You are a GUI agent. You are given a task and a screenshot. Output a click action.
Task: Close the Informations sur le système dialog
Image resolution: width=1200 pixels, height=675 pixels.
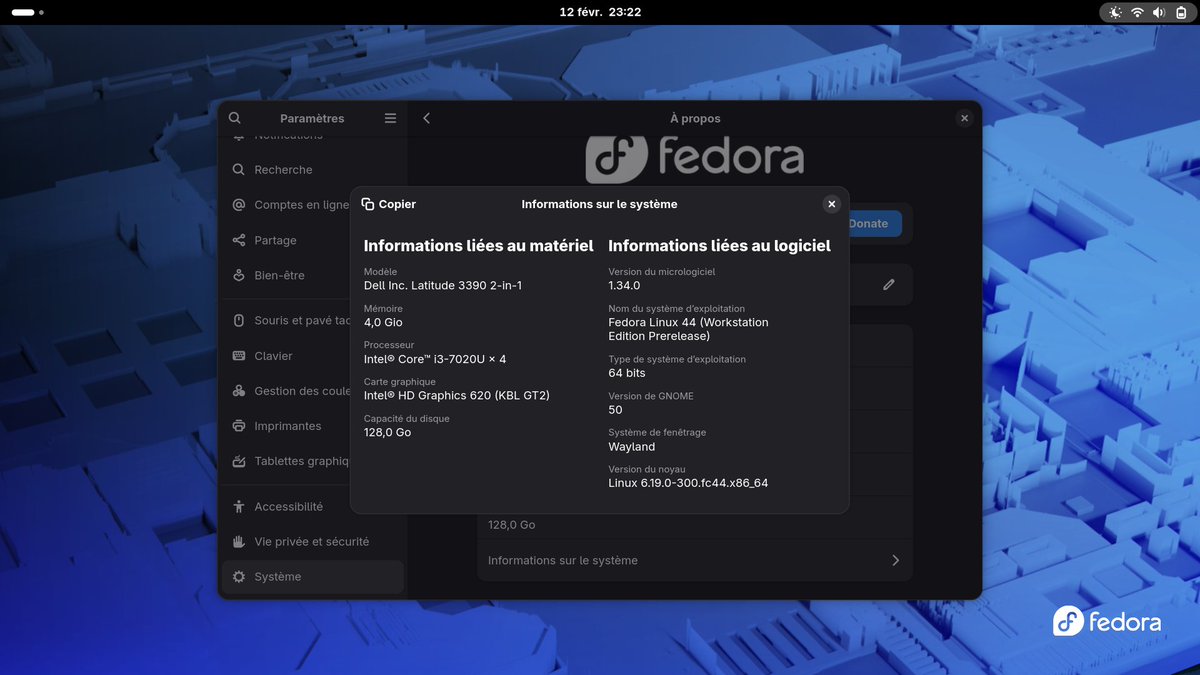pyautogui.click(x=831, y=204)
